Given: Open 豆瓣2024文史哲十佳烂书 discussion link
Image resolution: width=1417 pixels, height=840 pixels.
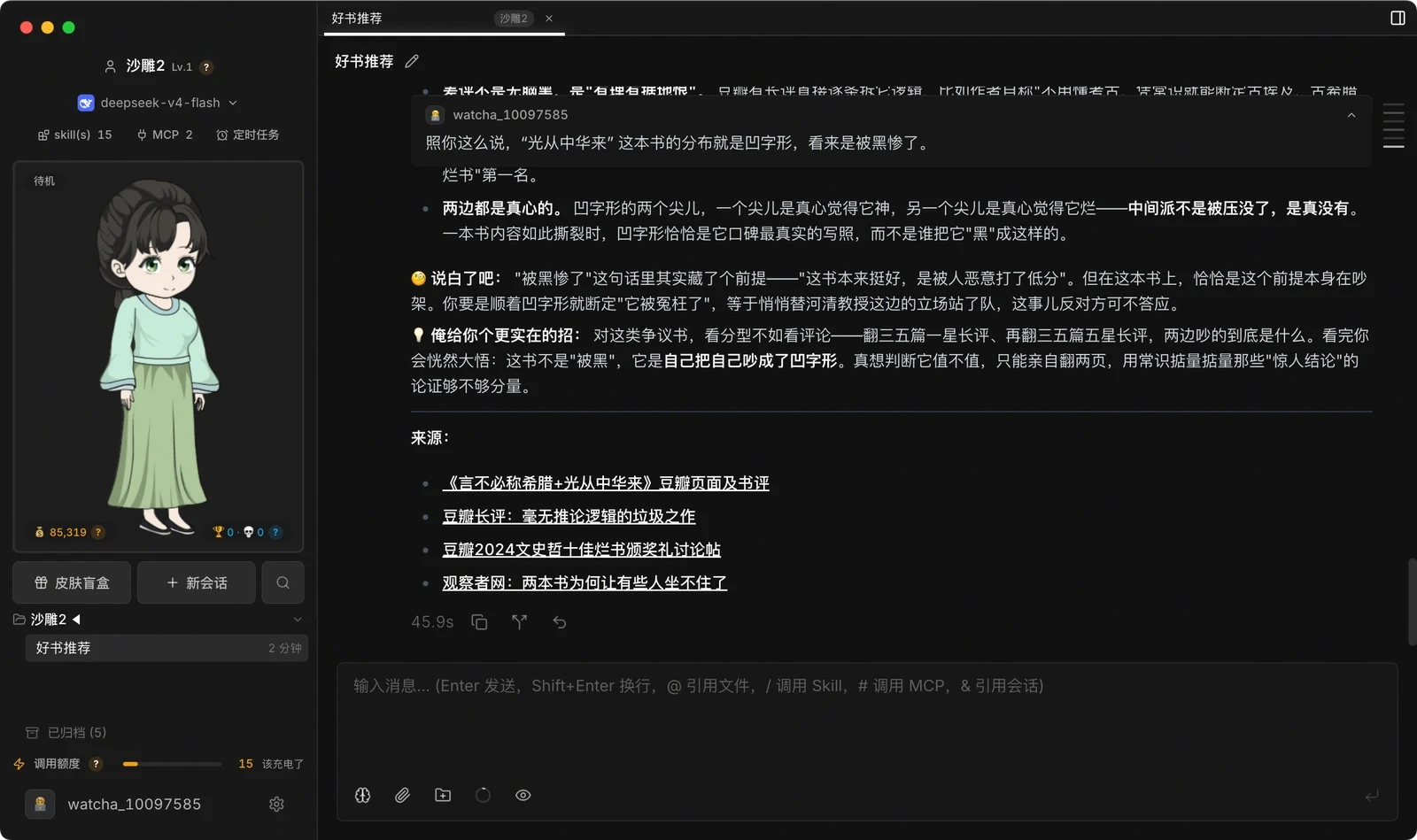Looking at the screenshot, I should (x=582, y=550).
